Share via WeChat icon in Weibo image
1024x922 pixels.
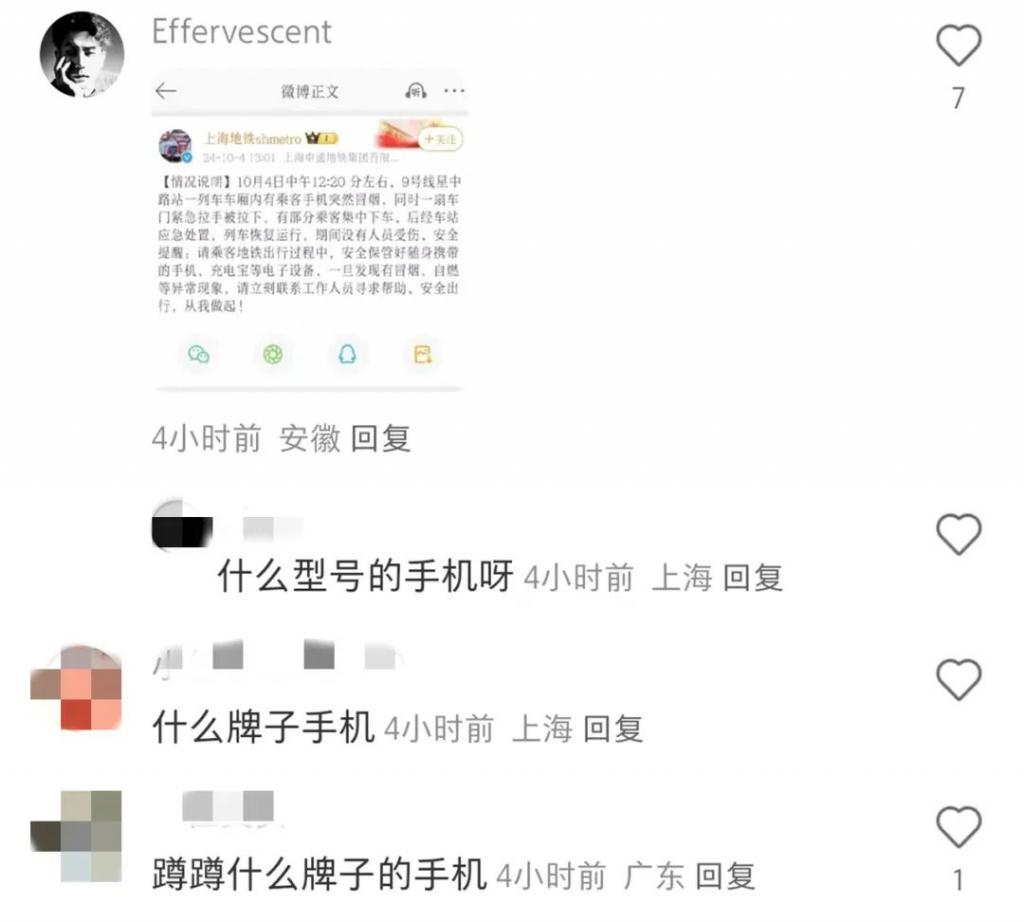point(199,355)
